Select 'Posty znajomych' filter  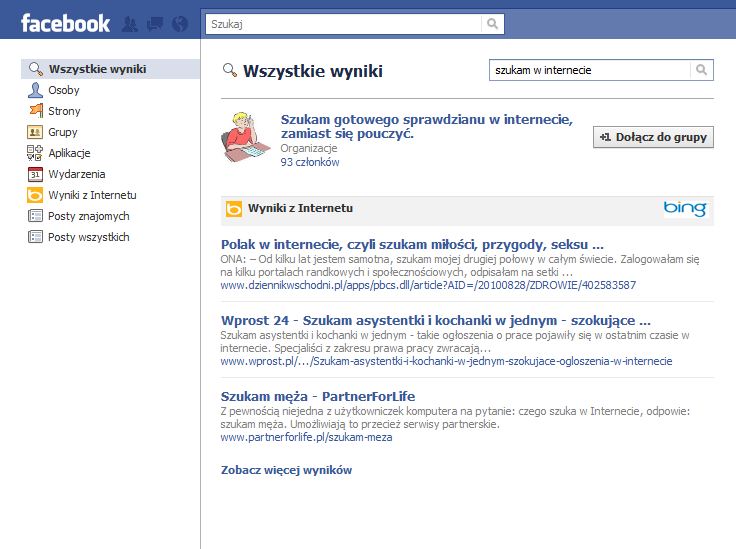pos(88,216)
